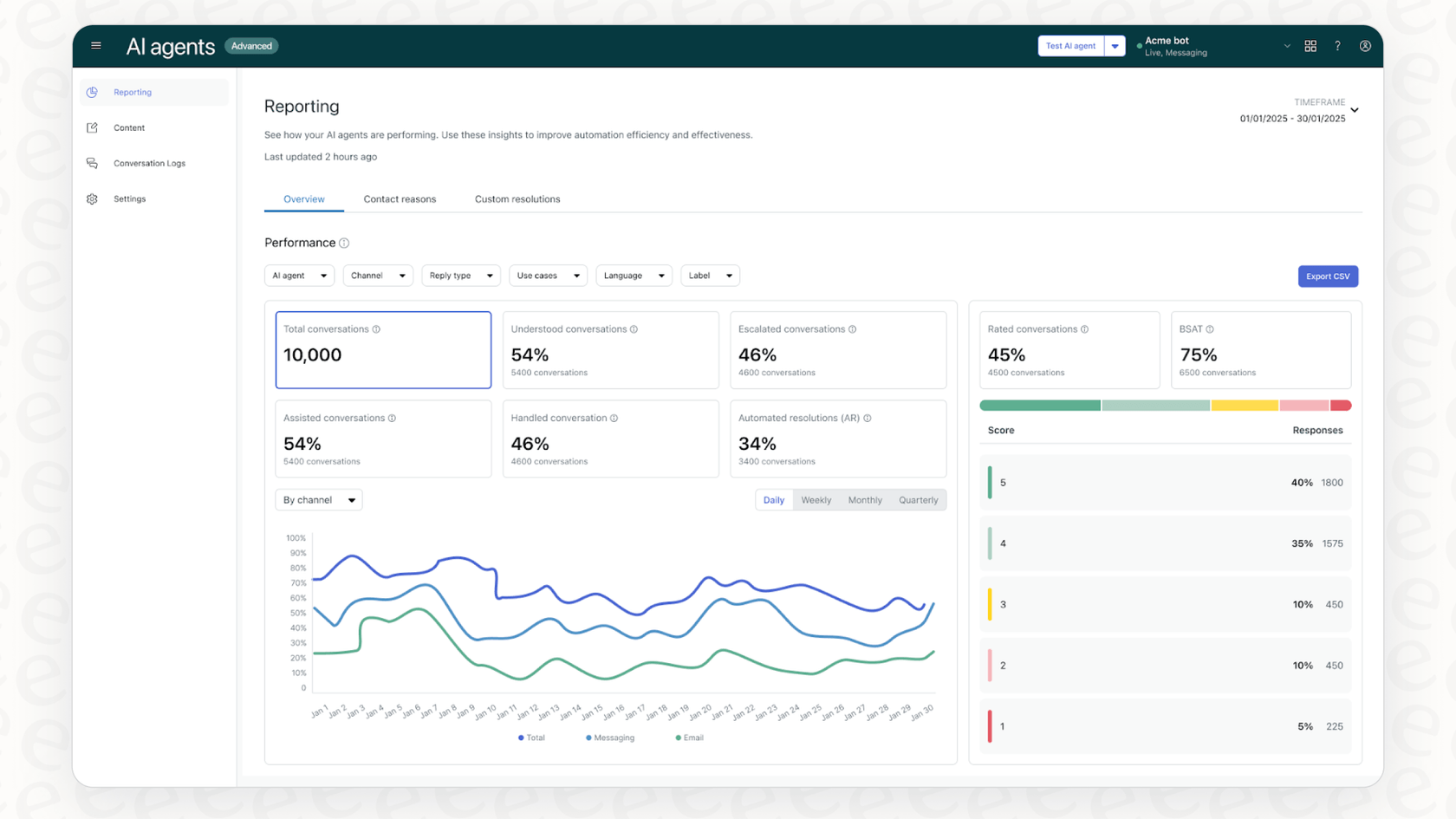Click the Conversation Logs chat bubbles icon
Viewport: 1456px width, 819px height.
click(92, 163)
